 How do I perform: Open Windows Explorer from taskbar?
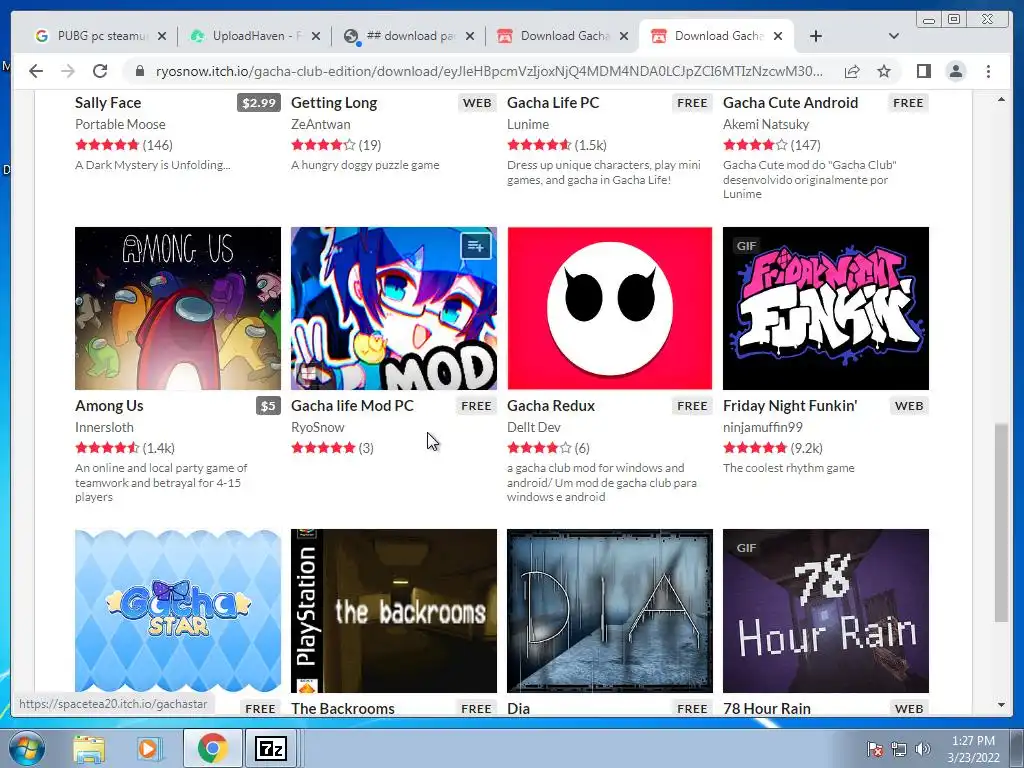[89, 748]
